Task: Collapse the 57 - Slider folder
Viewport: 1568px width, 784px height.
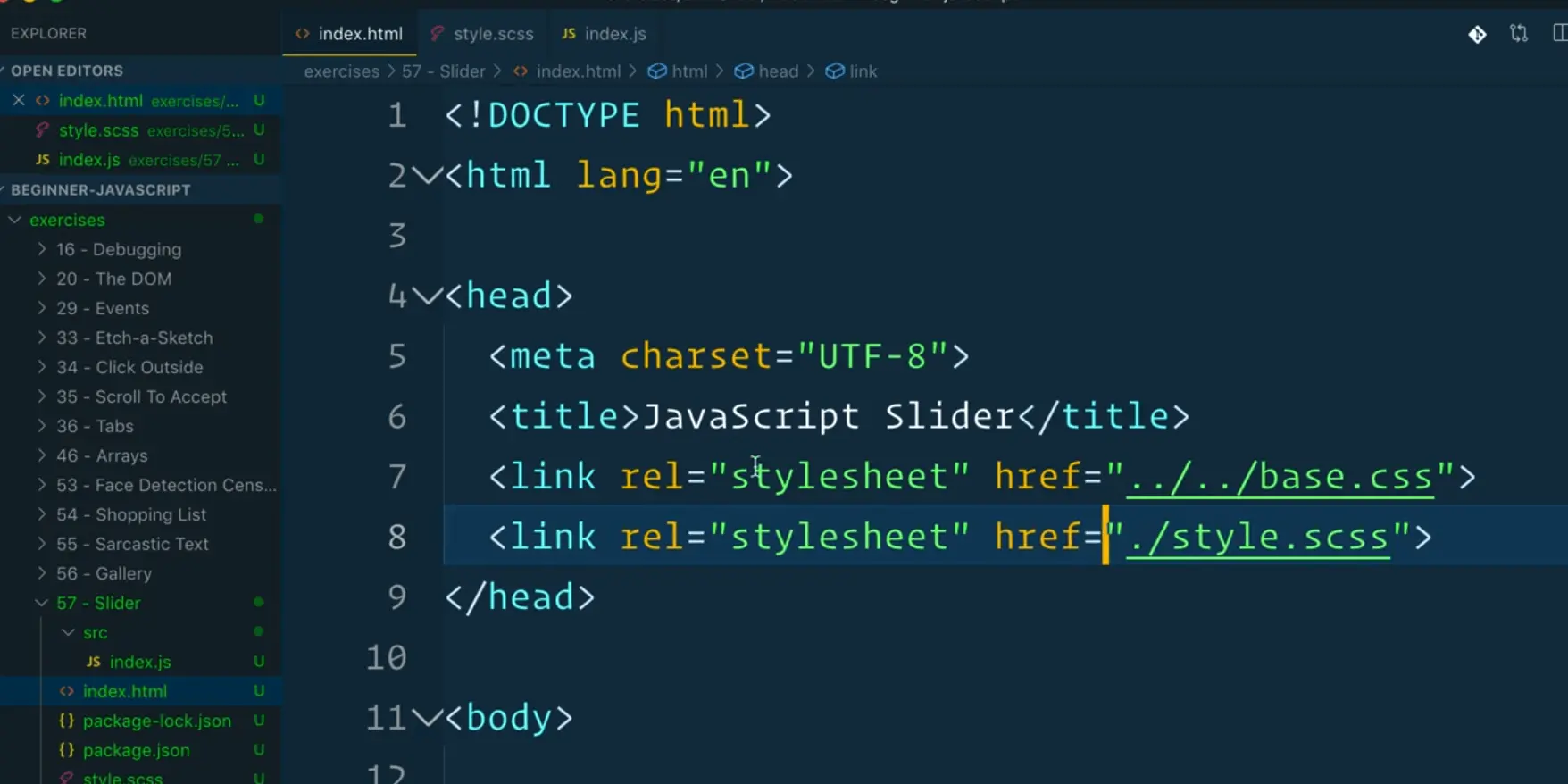Action: tap(41, 603)
